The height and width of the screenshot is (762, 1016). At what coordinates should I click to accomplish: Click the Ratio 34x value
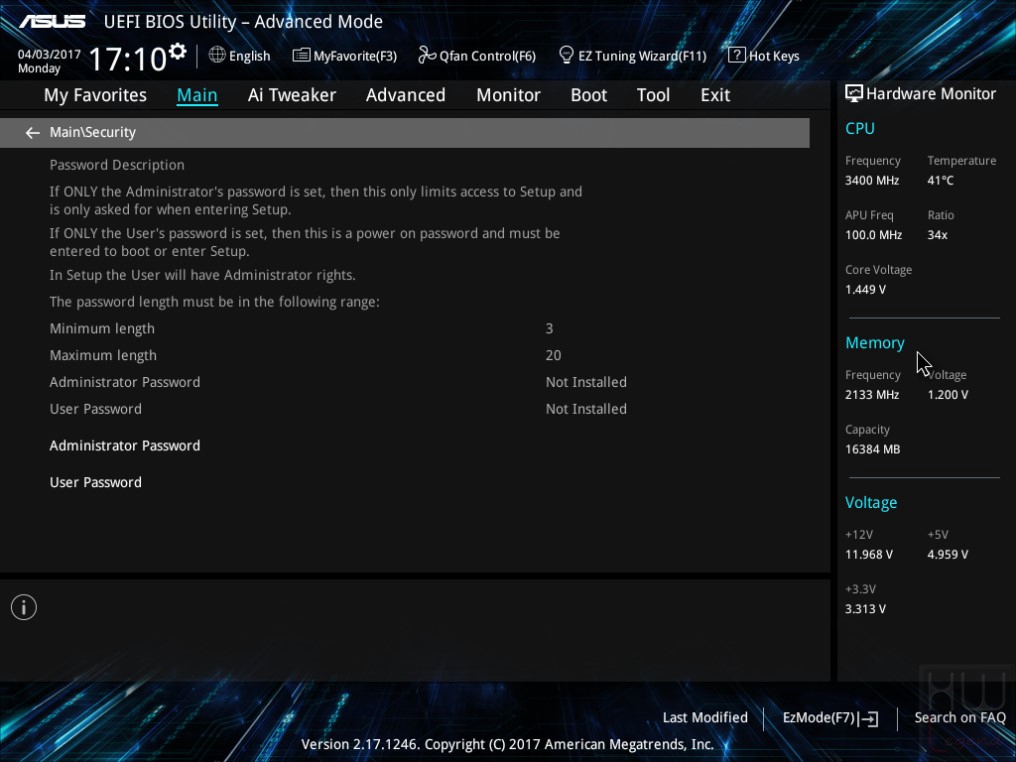(x=937, y=235)
